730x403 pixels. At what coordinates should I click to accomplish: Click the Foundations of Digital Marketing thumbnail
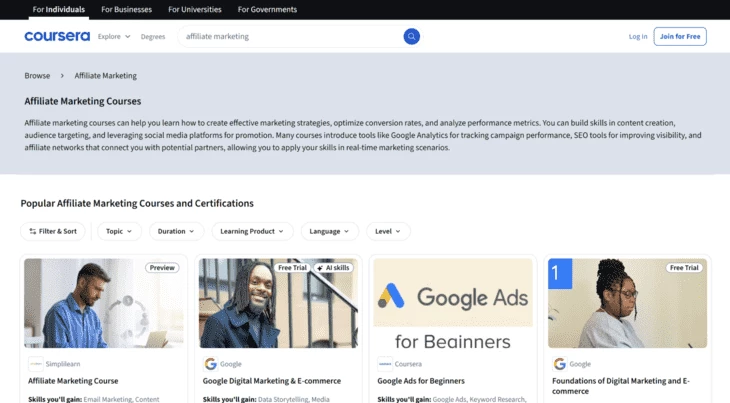pos(628,303)
